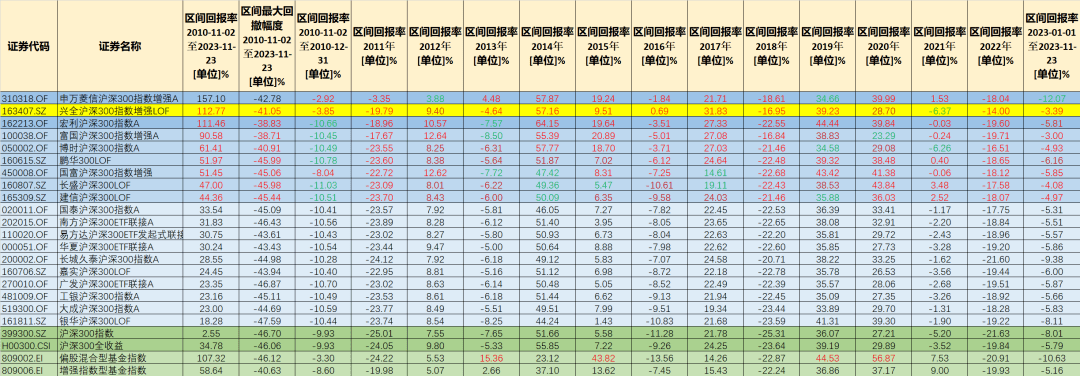This screenshot has height=376, width=1080.
Task: Click the 2020年 区间回报率 column header
Action: point(883,46)
